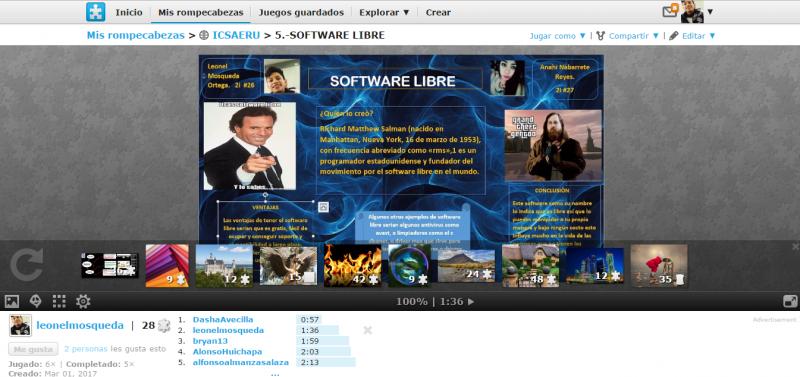Open DashaAvecilla's profile link in leaderboard
This screenshot has height=377, width=800.
point(223,320)
